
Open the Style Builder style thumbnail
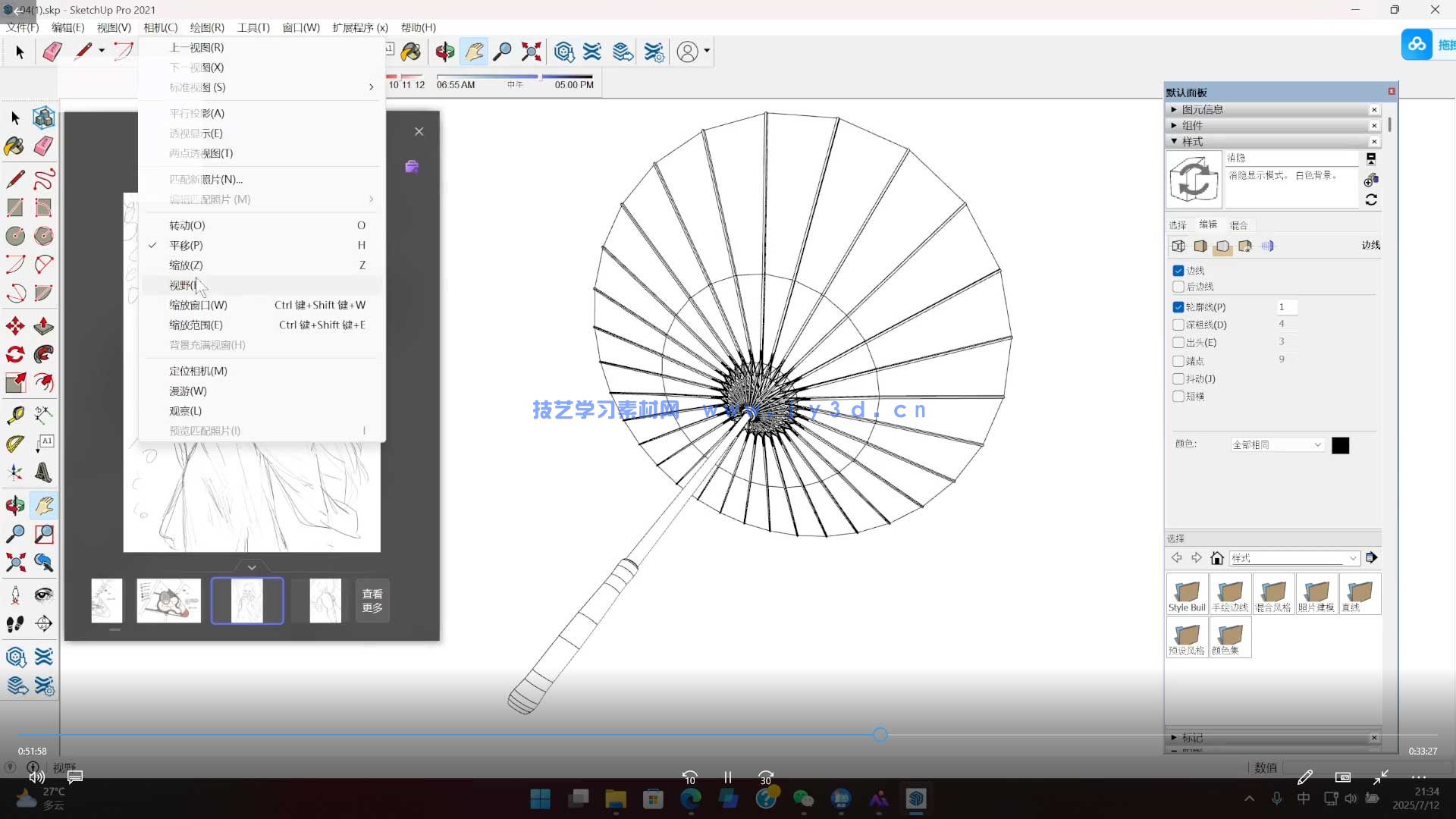pos(1187,594)
